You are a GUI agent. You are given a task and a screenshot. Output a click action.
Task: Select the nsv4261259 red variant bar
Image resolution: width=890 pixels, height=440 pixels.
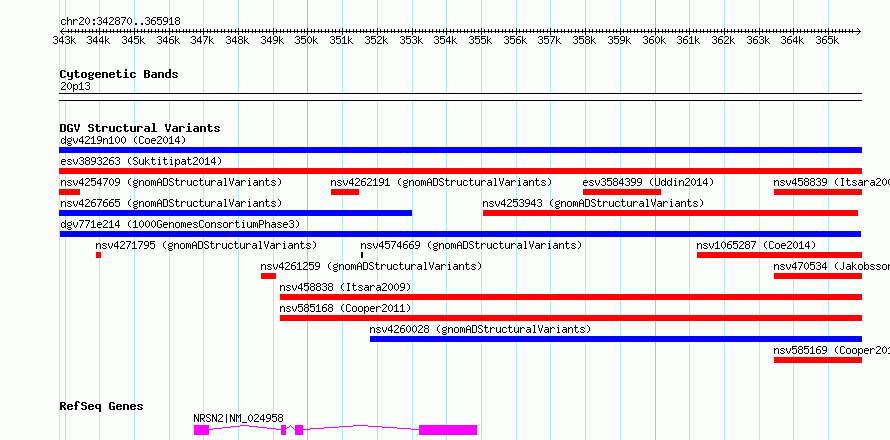coord(268,276)
